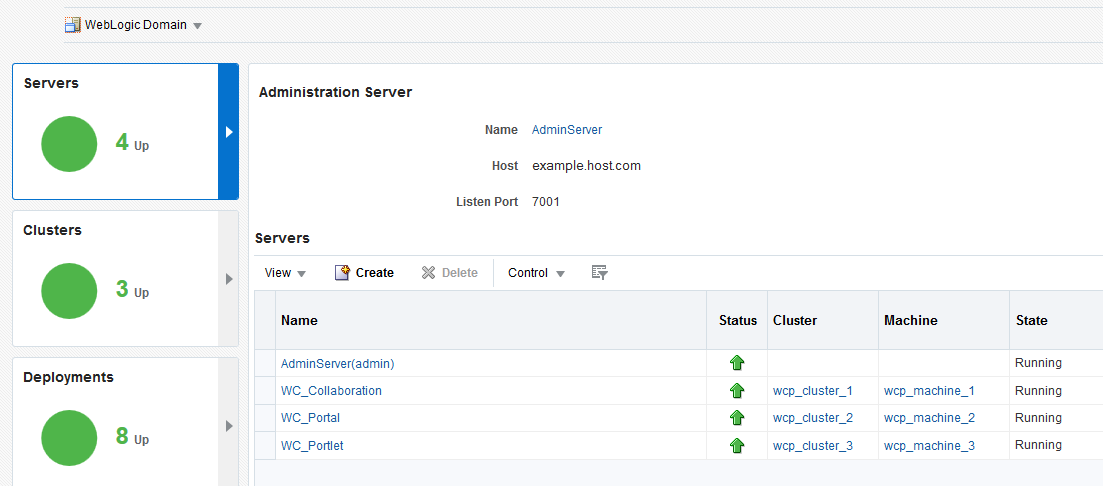Select the row header for WC_Collaboration
The image size is (1103, 486).
click(x=265, y=391)
